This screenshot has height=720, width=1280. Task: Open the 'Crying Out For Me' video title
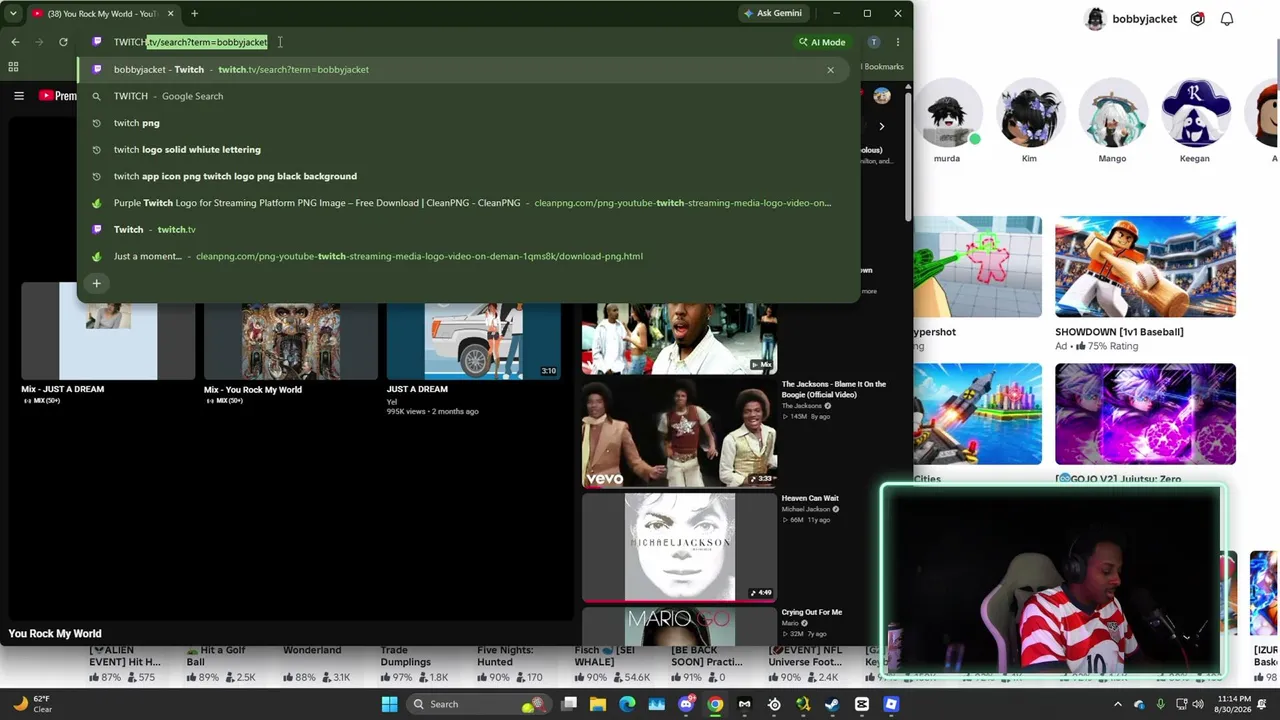(812, 612)
